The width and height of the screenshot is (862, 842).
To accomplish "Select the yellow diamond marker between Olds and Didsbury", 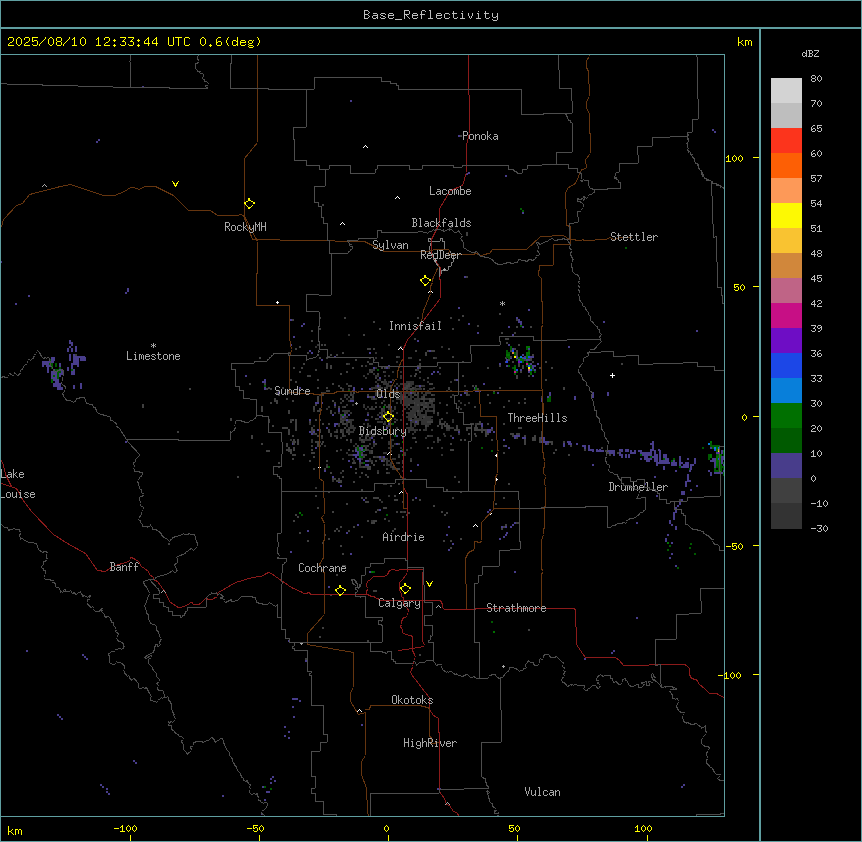I will [388, 417].
